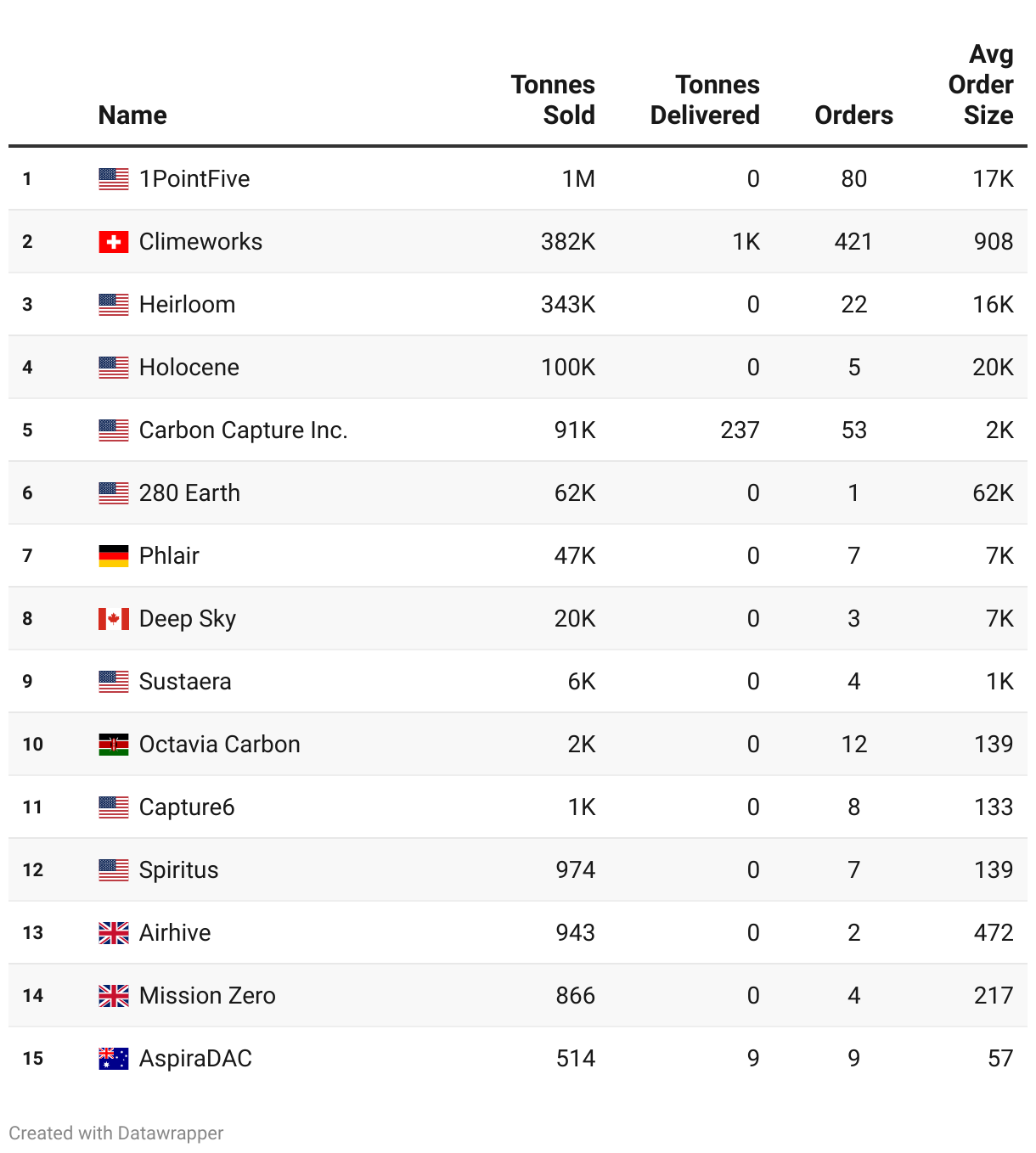Sort by the Tonnes Sold header
The width and height of the screenshot is (1036, 1153).
[553, 100]
